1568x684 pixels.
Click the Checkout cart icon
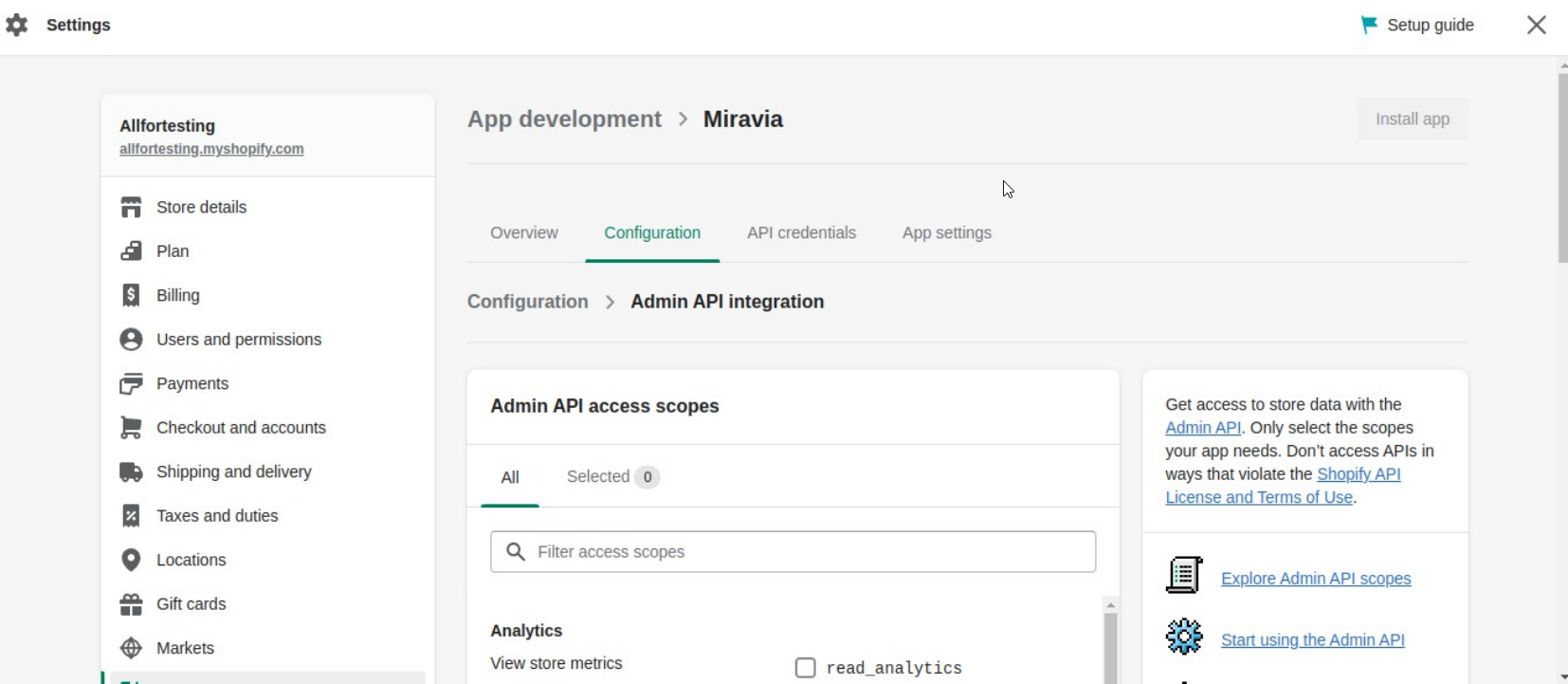(131, 428)
